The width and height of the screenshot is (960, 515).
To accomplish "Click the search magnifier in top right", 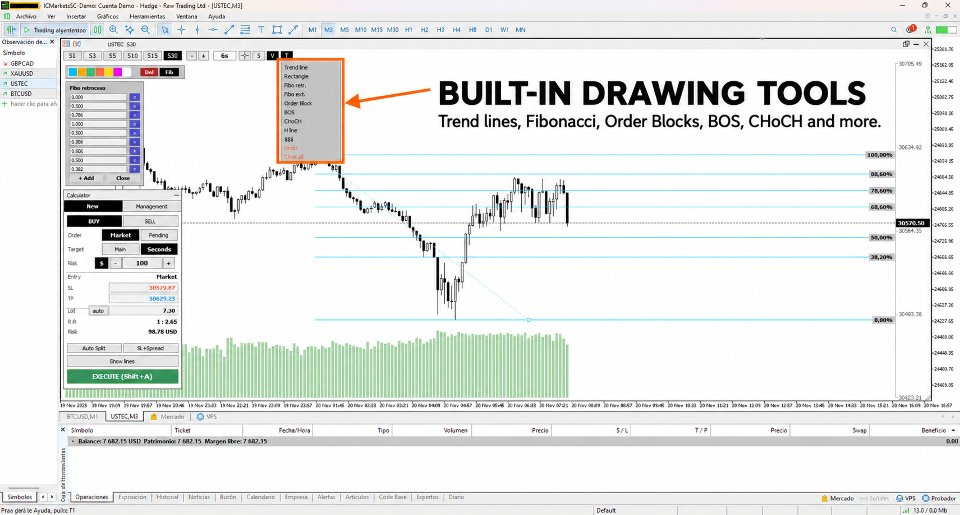I will [894, 29].
